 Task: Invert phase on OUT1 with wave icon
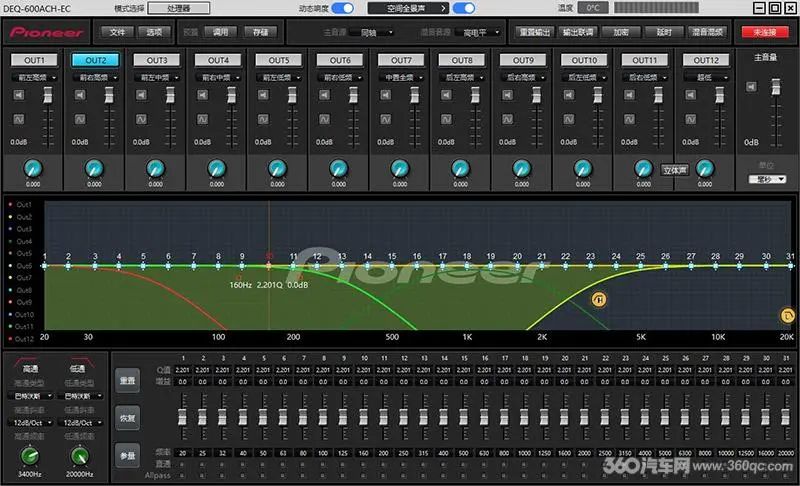pyautogui.click(x=19, y=119)
